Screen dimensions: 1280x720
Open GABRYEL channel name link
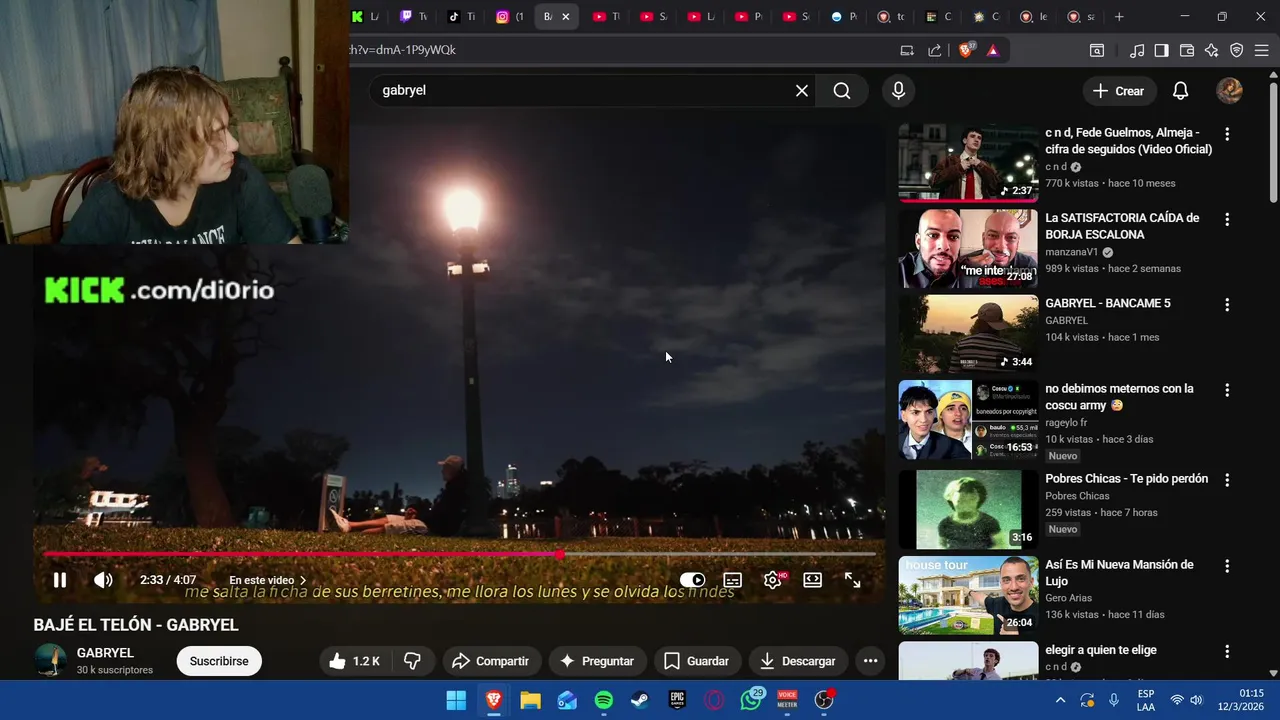click(105, 653)
